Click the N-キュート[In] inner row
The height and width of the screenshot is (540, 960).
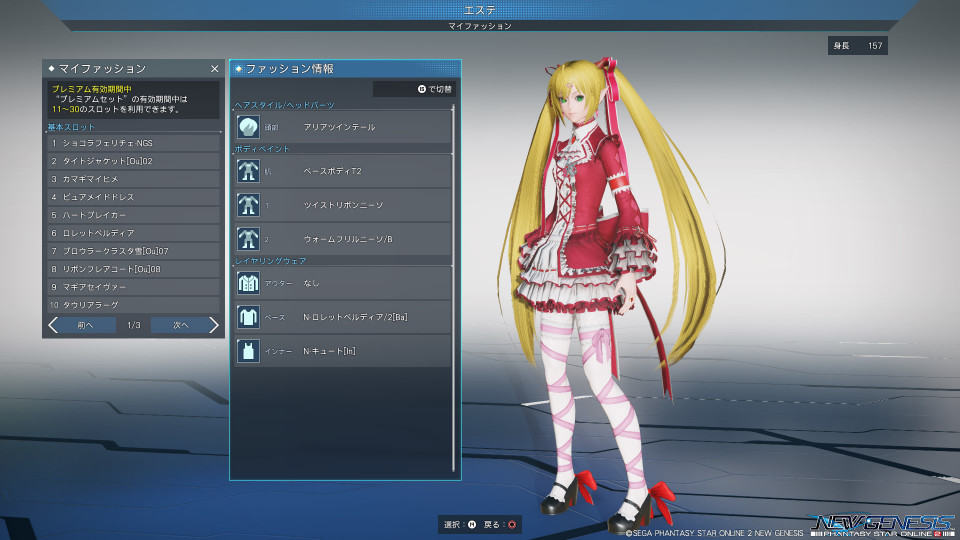click(x=343, y=351)
